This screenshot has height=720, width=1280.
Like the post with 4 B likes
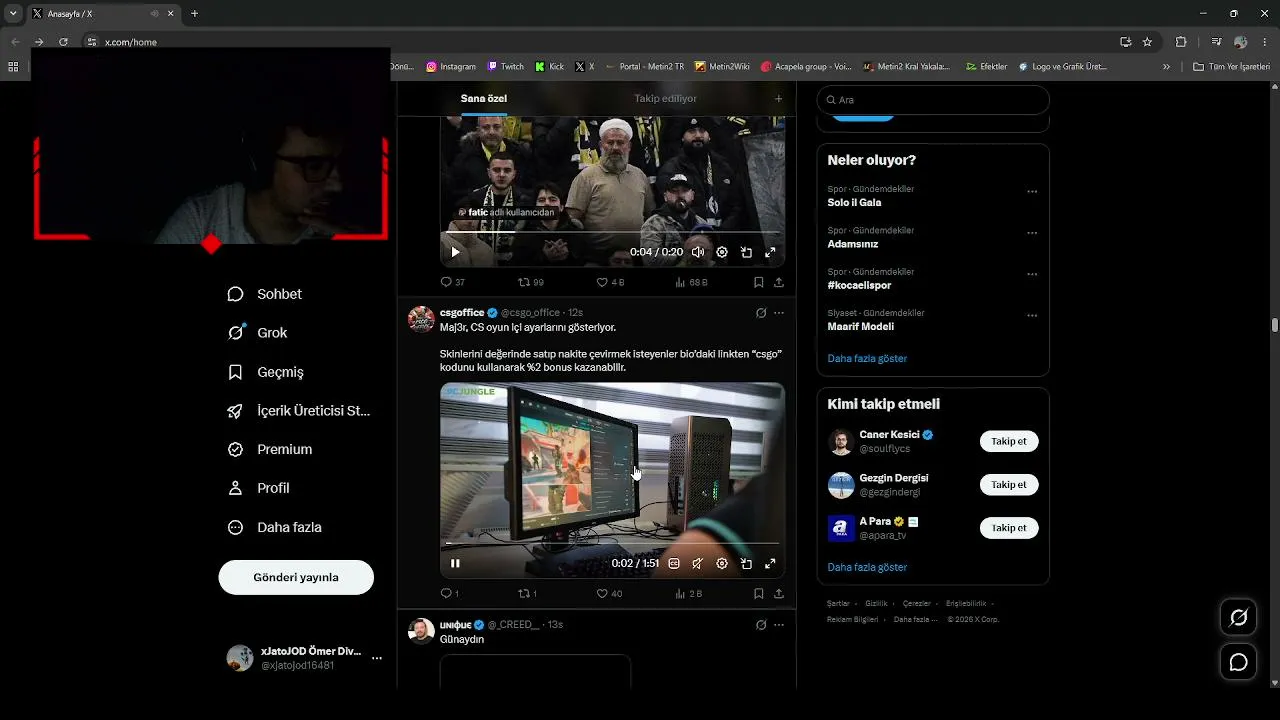(610, 282)
